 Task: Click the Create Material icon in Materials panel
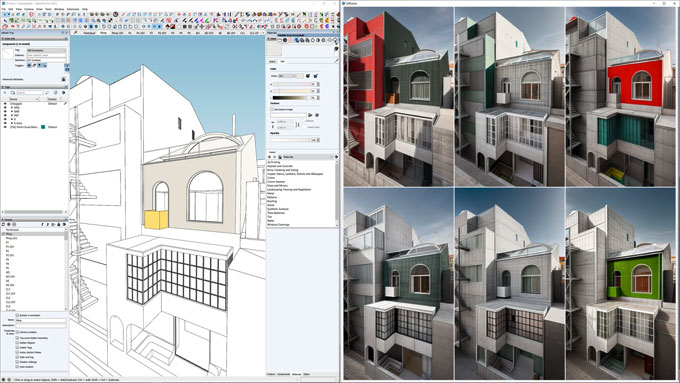pyautogui.click(x=336, y=49)
